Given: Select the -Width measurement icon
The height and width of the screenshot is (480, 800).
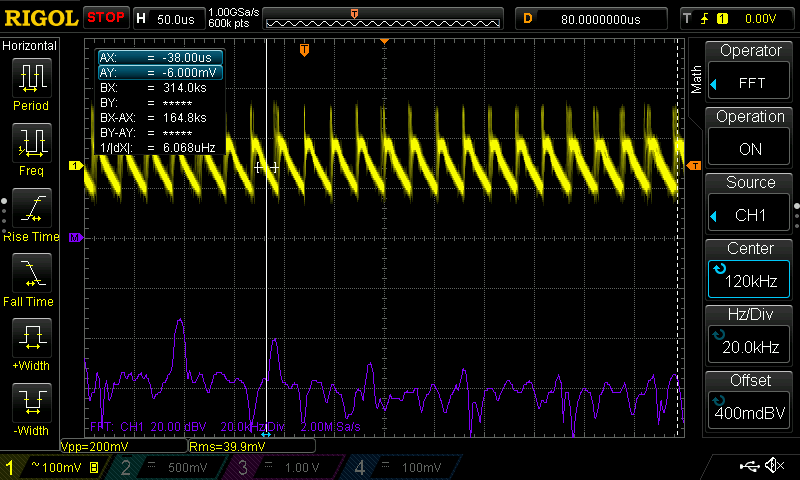Looking at the screenshot, I should tap(32, 403).
